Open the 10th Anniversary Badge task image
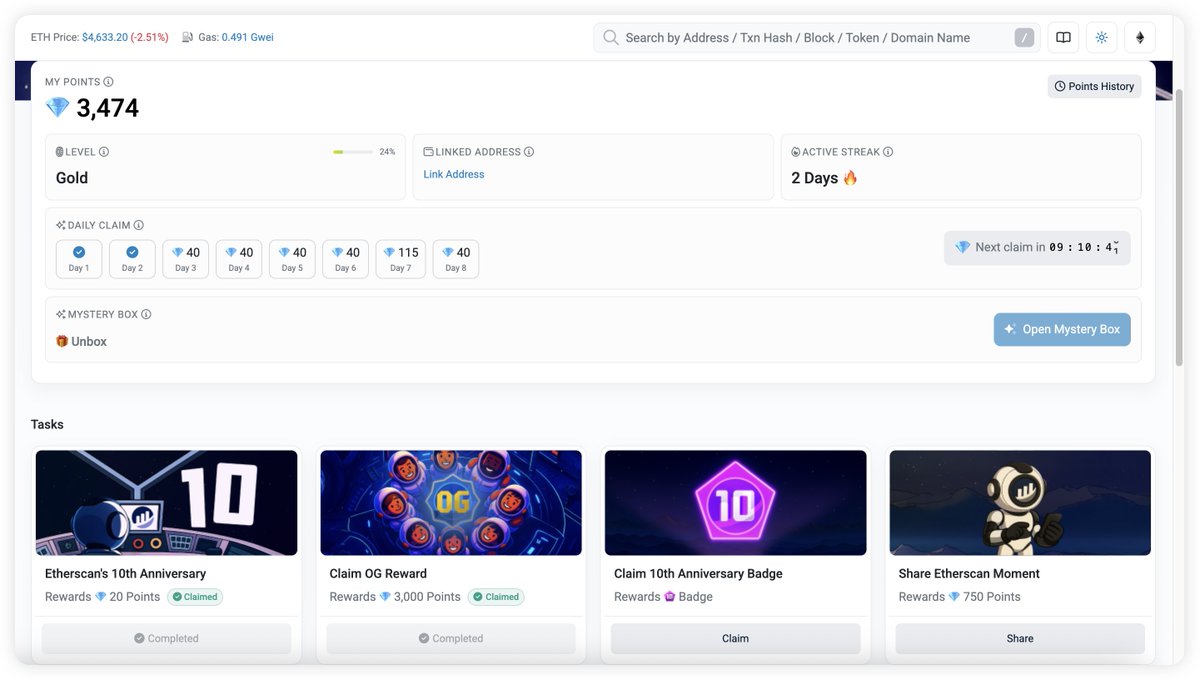The width and height of the screenshot is (1200, 680). coord(736,503)
